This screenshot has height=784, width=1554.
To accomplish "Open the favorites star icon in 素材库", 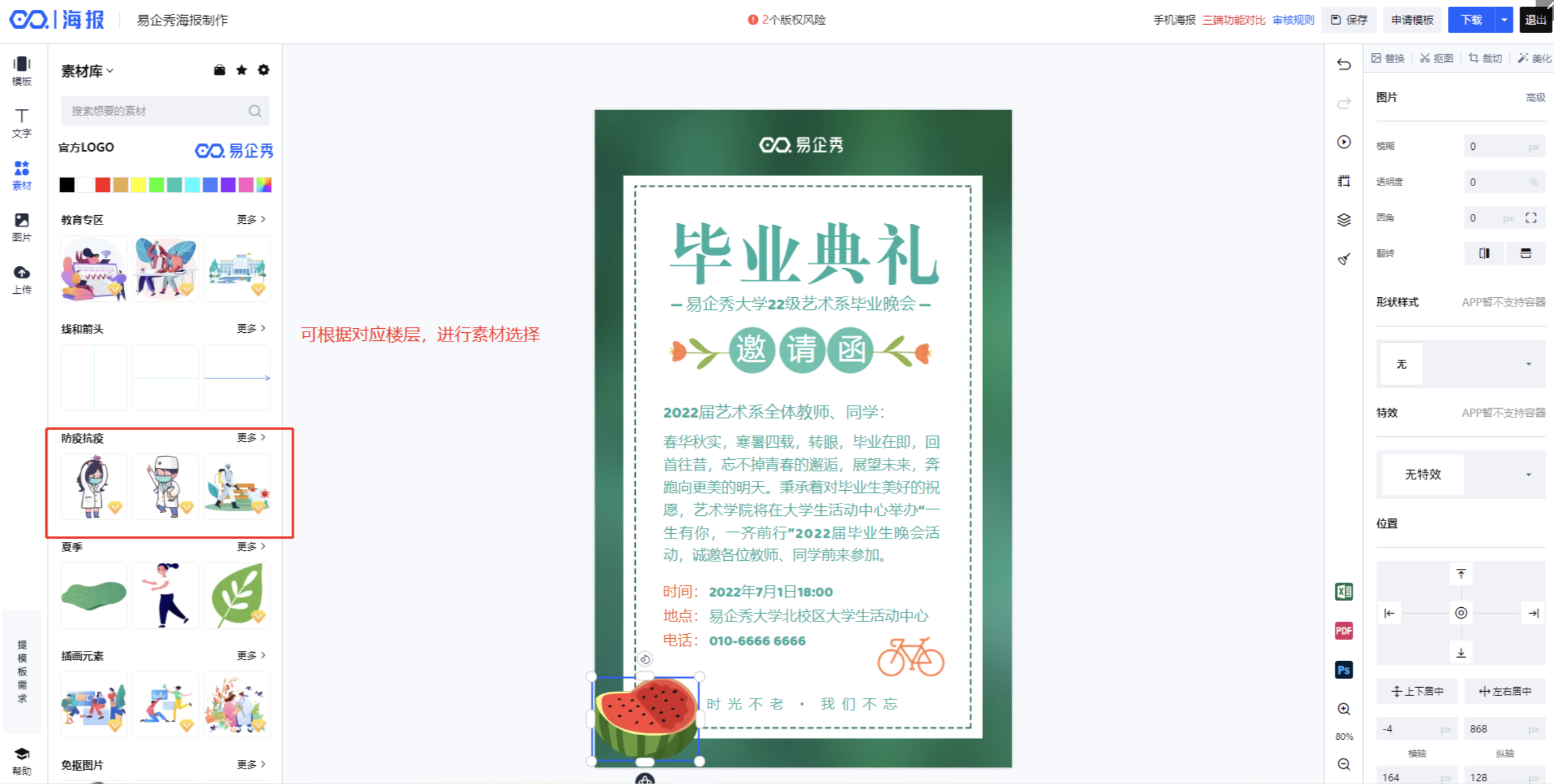I will click(241, 70).
